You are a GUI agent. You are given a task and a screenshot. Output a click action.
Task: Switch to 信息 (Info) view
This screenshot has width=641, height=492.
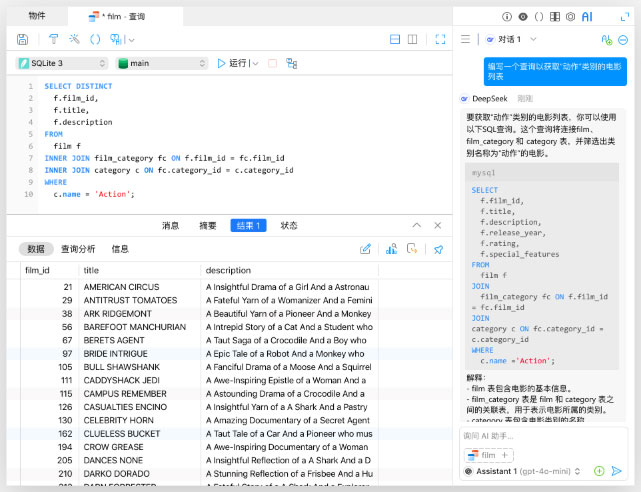pyautogui.click(x=120, y=249)
